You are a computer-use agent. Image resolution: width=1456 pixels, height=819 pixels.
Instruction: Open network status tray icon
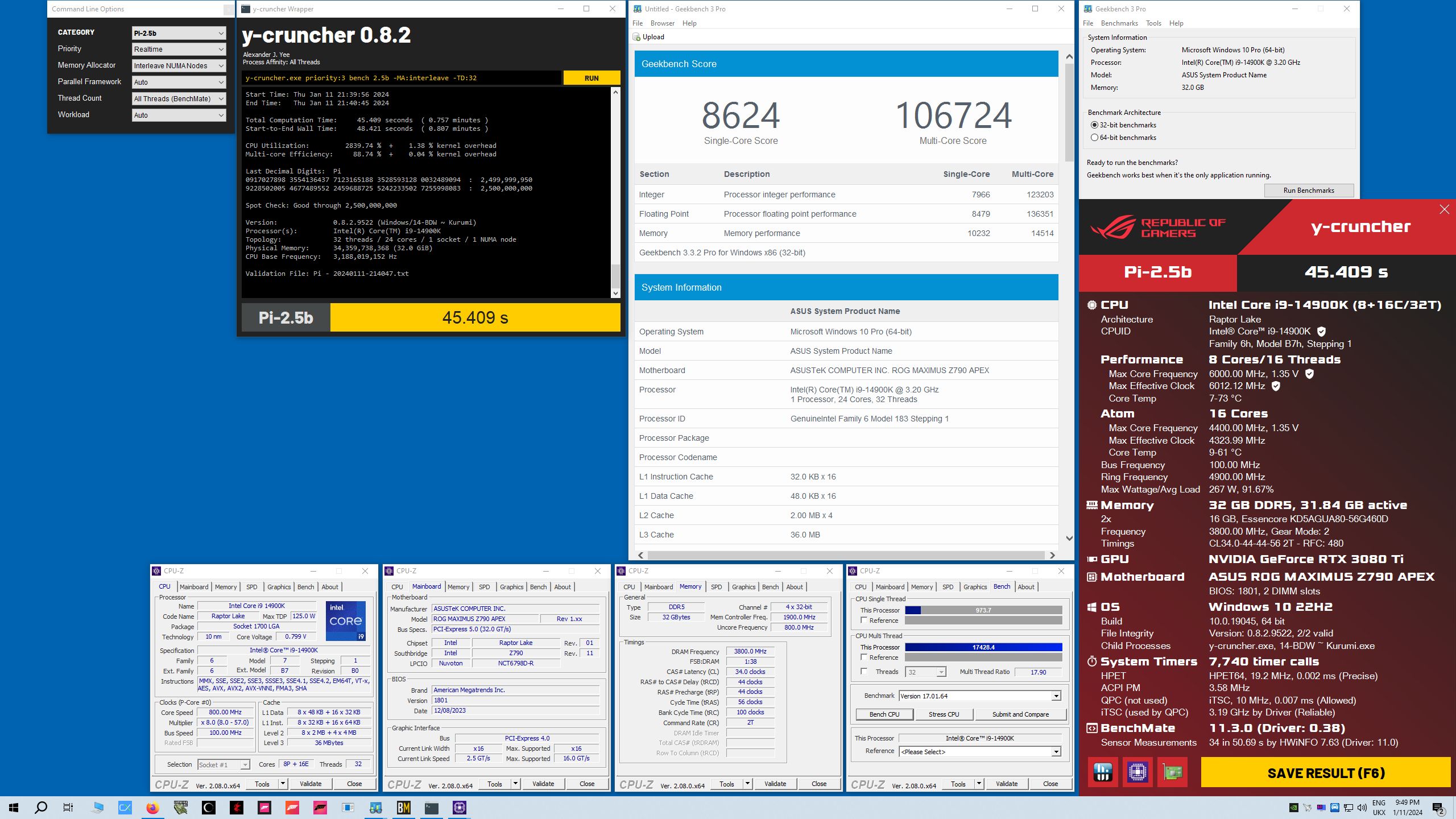click(x=1348, y=808)
